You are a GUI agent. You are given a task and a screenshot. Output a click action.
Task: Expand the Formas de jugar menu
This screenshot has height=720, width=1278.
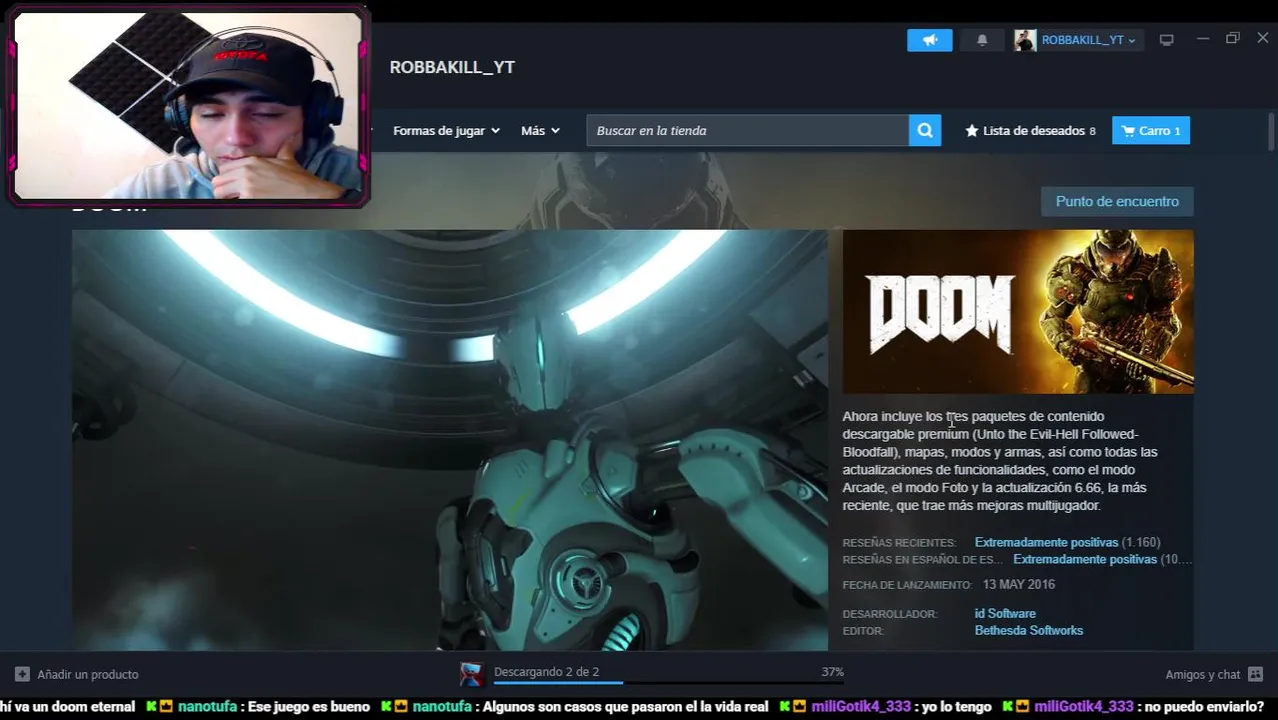click(446, 131)
